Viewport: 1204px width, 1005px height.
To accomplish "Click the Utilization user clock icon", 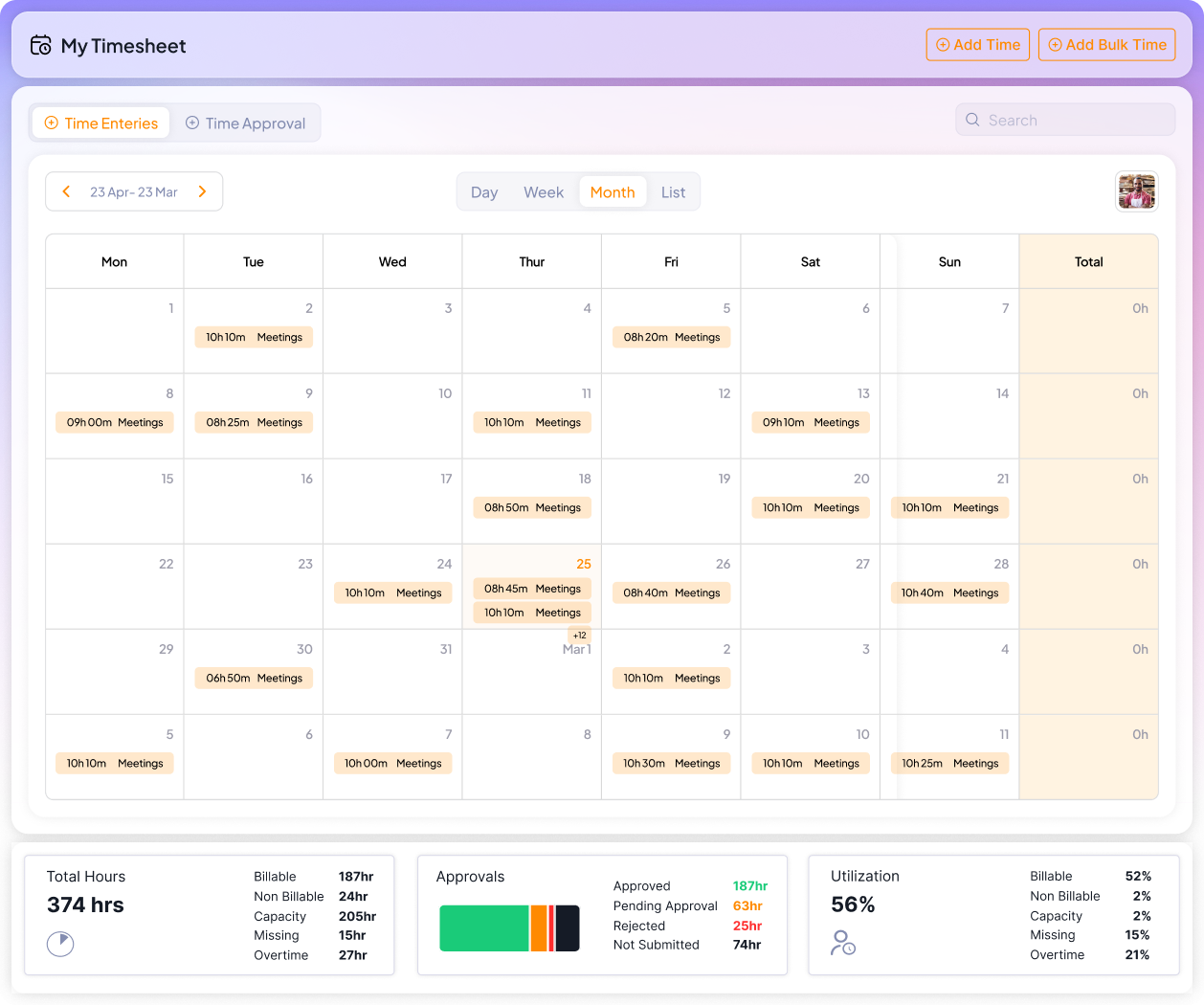I will pos(842,943).
